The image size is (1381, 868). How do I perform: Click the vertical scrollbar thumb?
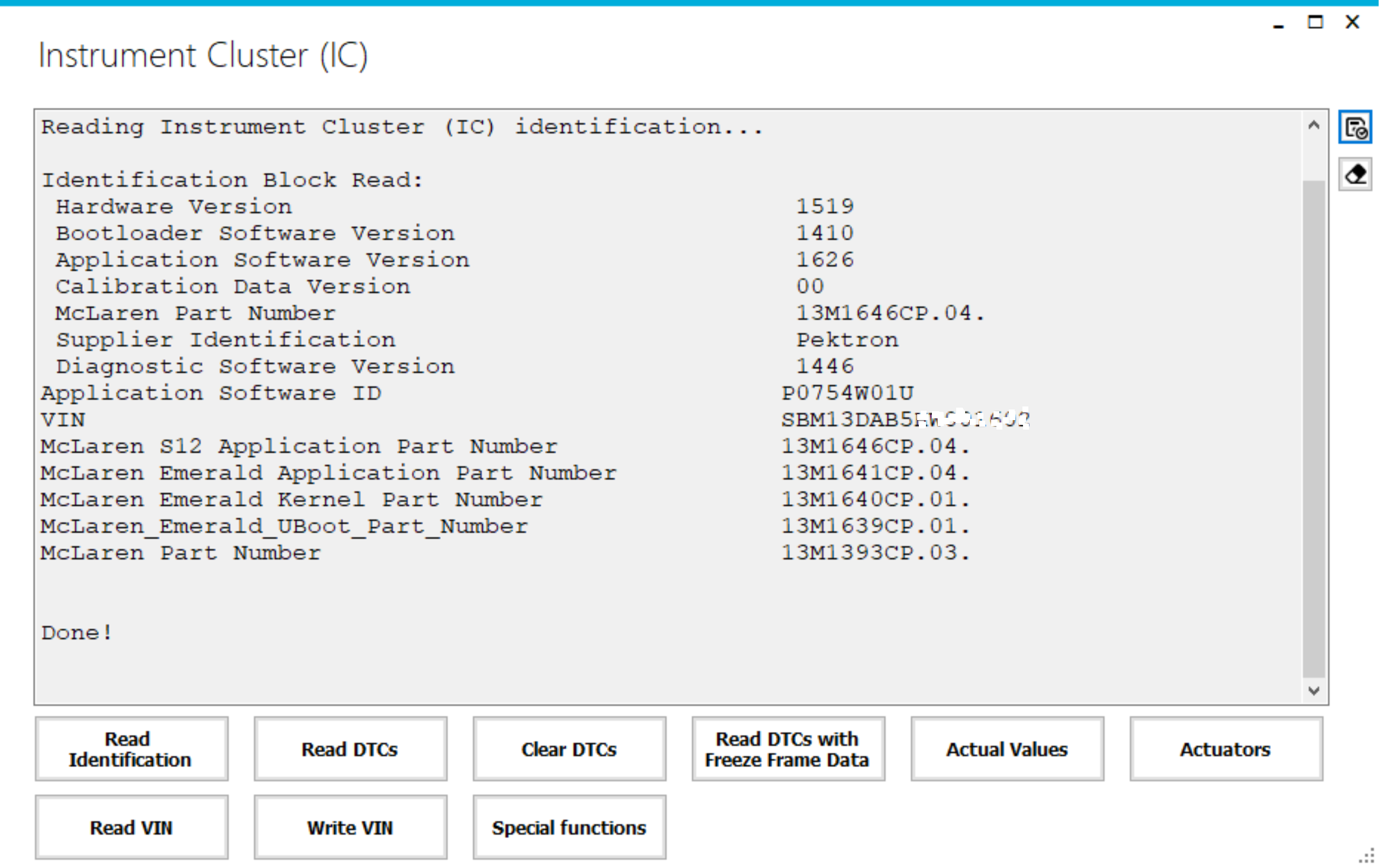[1314, 429]
